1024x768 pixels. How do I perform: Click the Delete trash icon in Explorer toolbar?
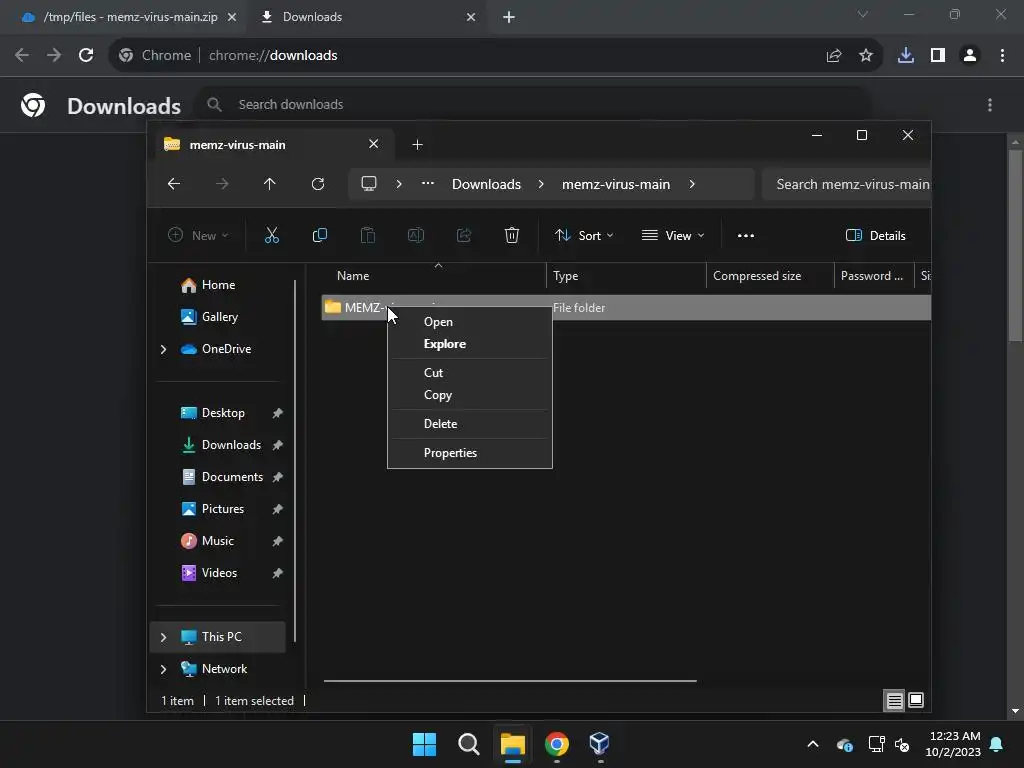click(512, 236)
